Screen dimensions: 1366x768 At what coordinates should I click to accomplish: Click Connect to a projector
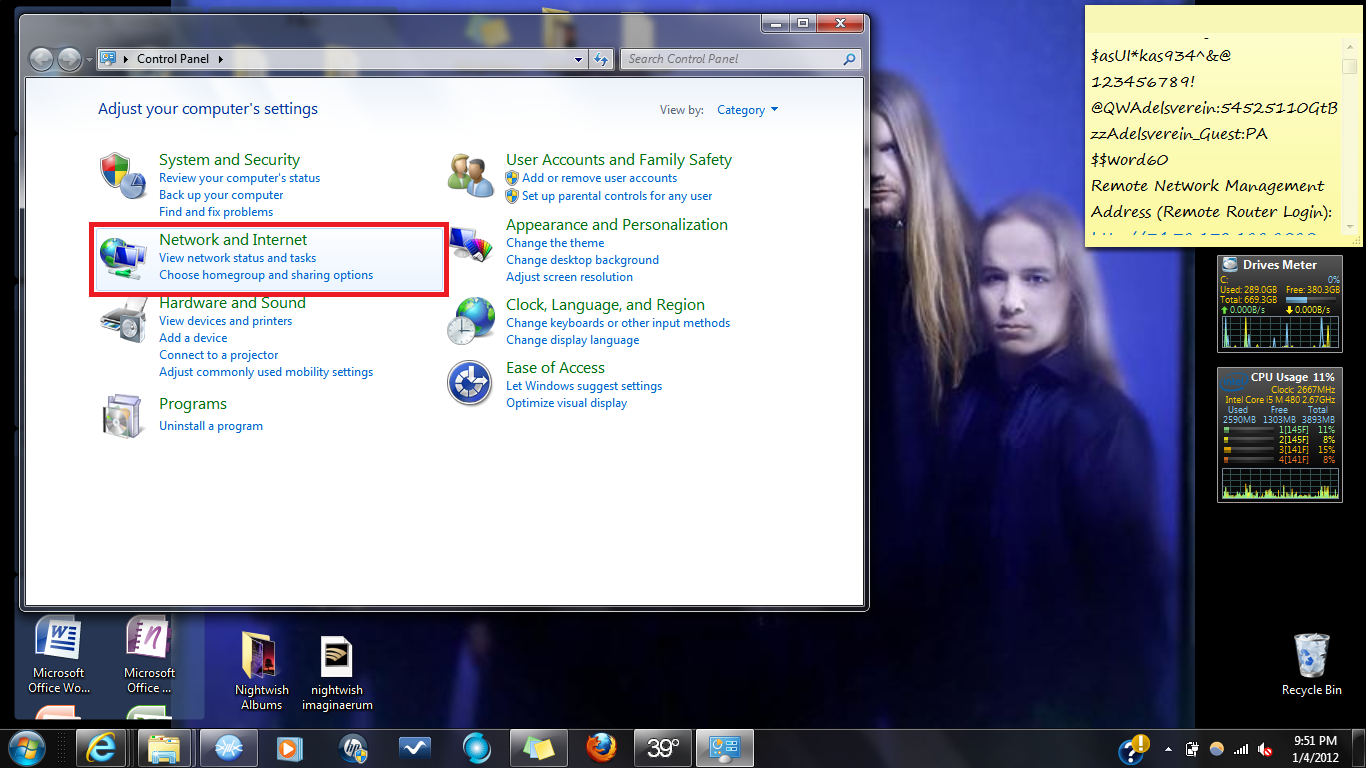click(218, 355)
